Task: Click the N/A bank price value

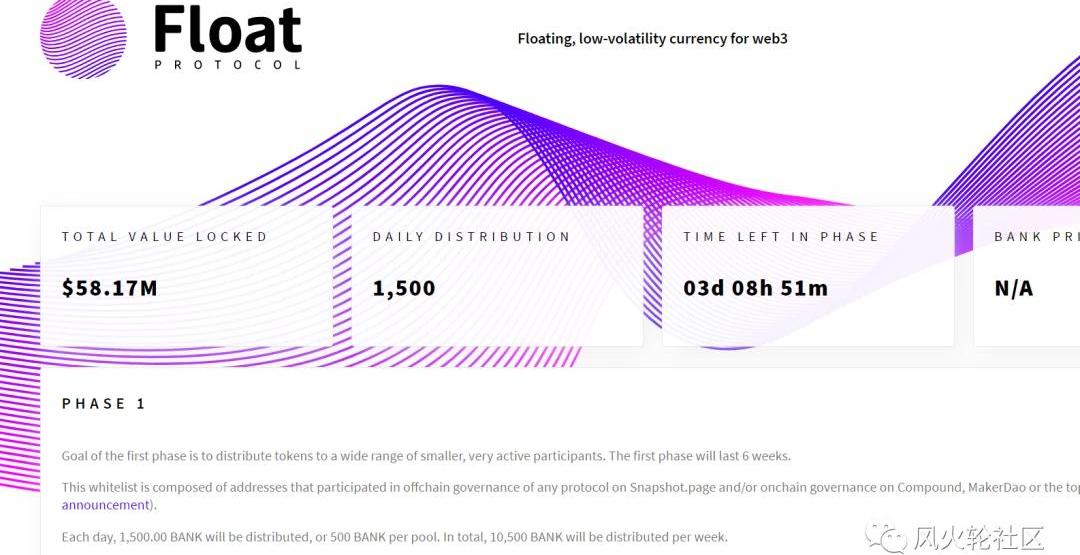Action: [x=1014, y=288]
